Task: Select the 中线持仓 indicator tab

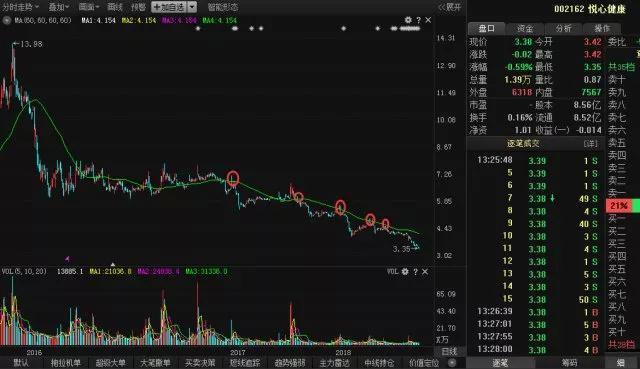Action: coord(379,362)
